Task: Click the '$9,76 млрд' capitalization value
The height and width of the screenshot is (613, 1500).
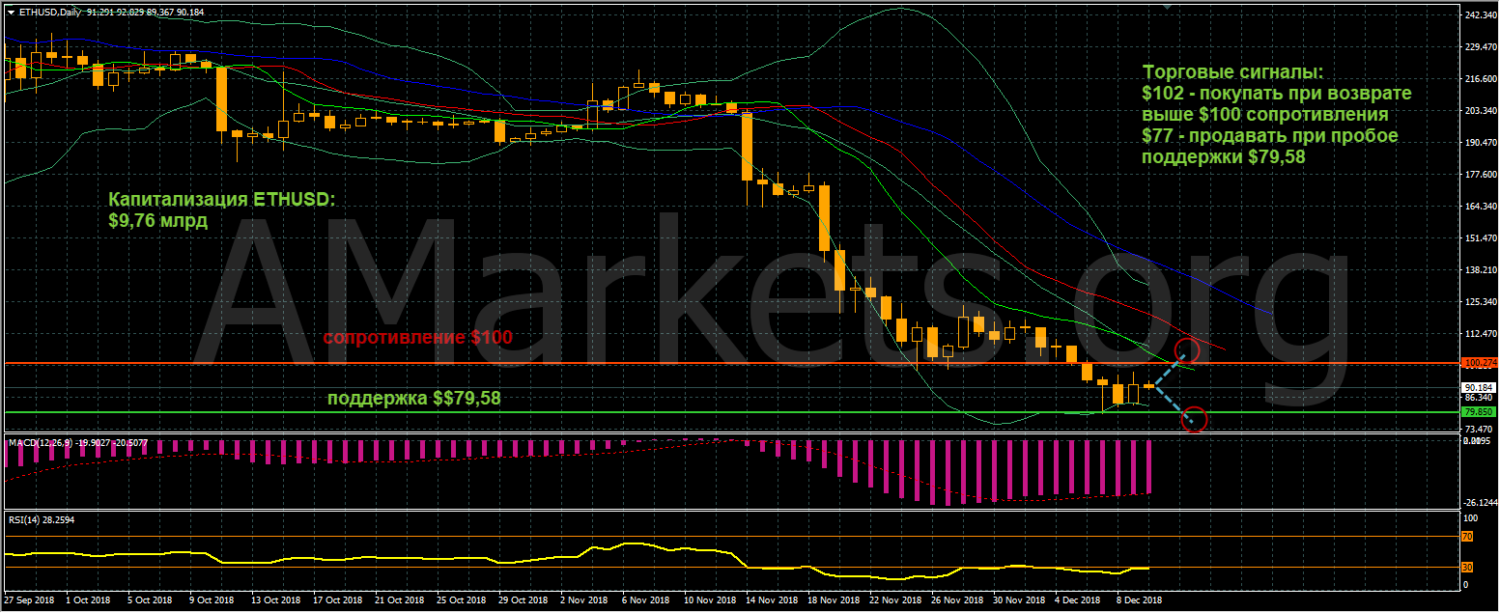Action: pos(158,221)
